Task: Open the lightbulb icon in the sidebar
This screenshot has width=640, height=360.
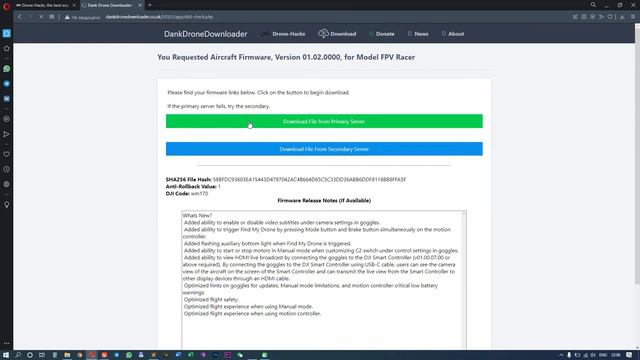Action: tap(7, 204)
